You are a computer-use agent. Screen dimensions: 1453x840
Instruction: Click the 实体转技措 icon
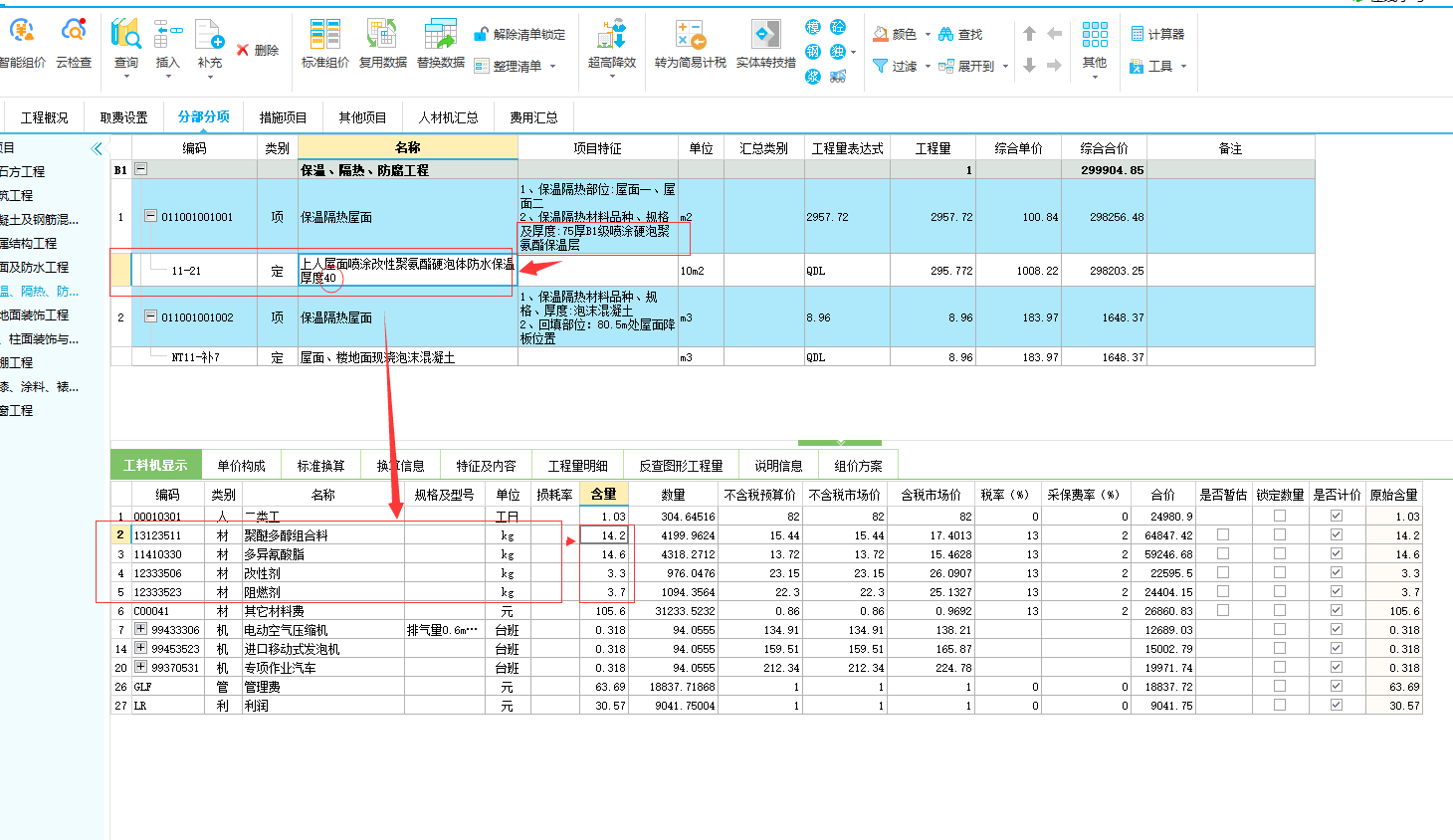(765, 34)
